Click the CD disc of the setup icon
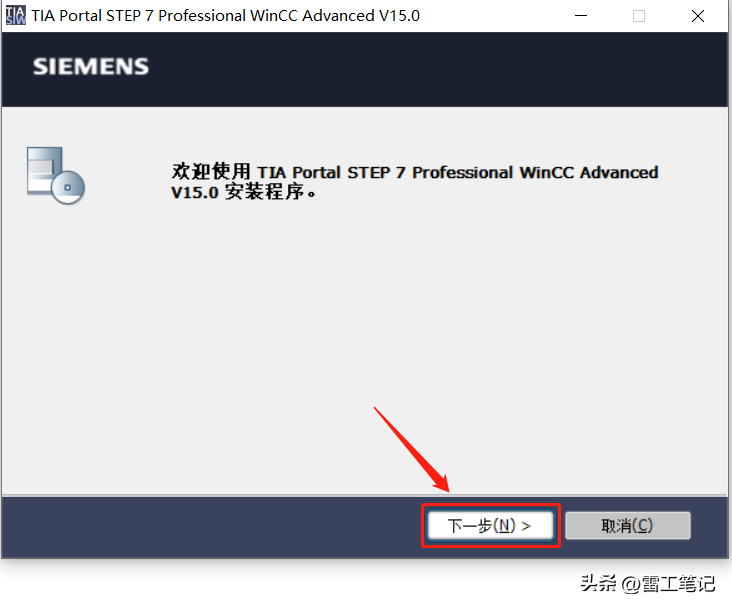 click(68, 188)
